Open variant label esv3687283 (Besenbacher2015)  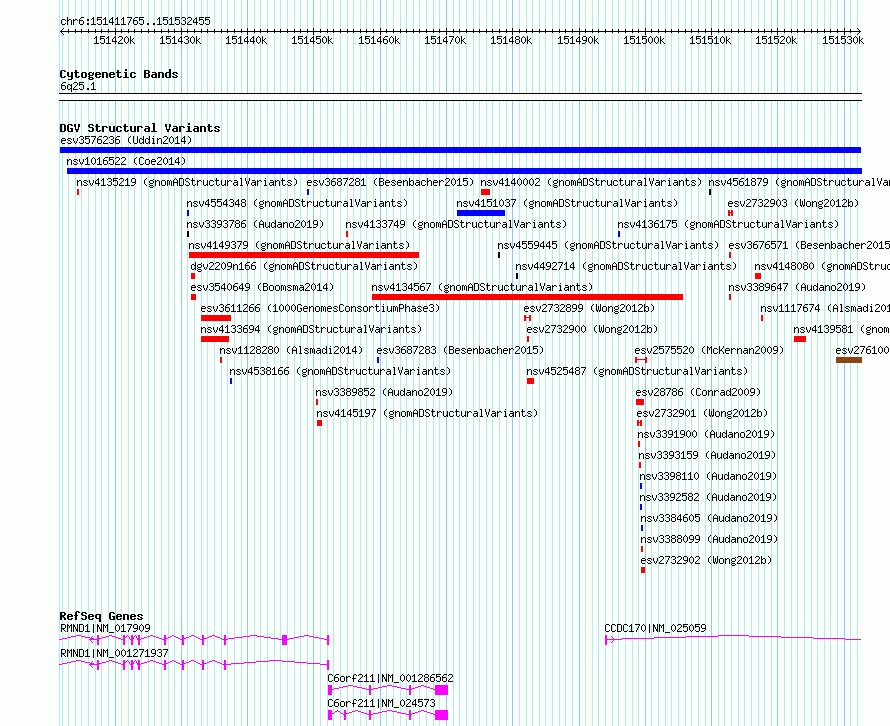click(460, 350)
